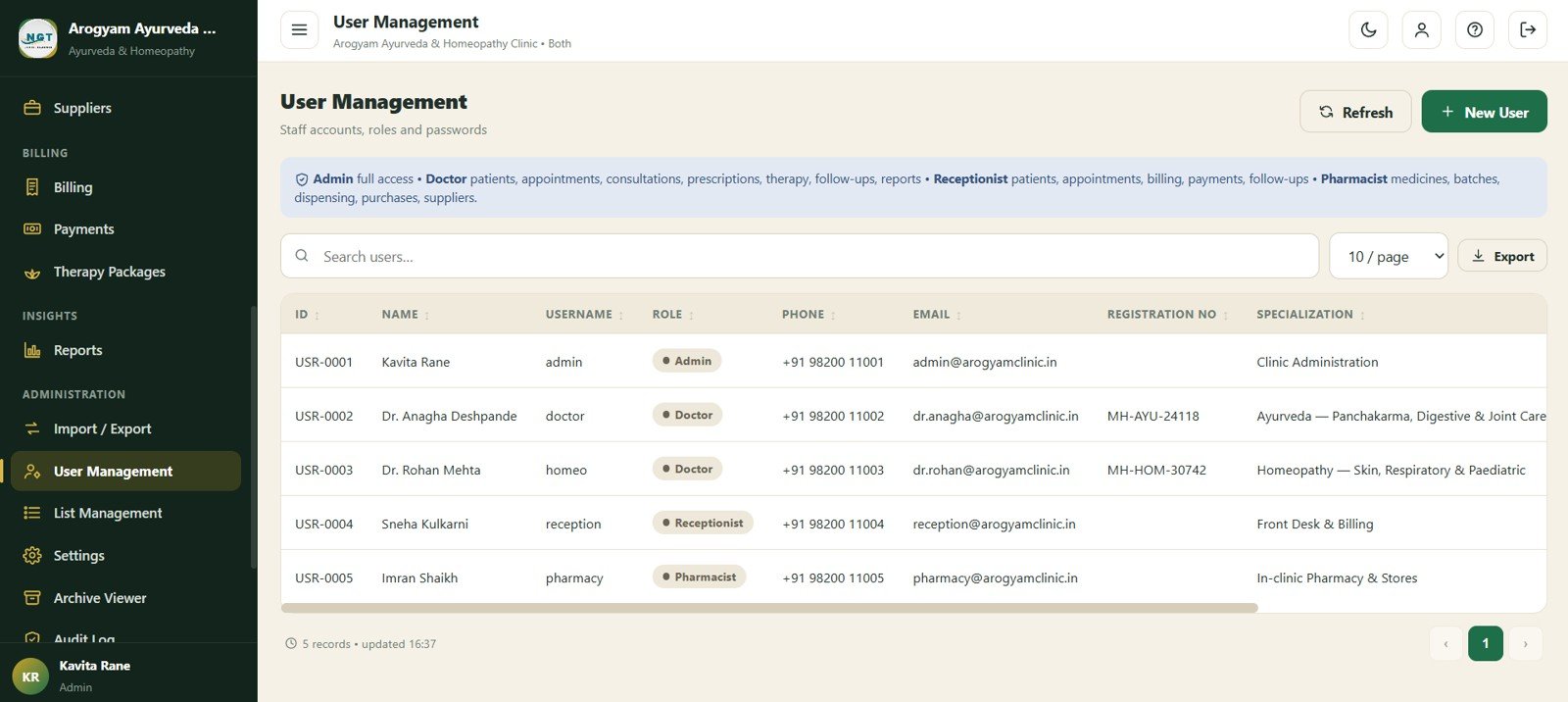Image resolution: width=1568 pixels, height=702 pixels.
Task: Click the Archive Viewer box icon
Action: click(32, 598)
